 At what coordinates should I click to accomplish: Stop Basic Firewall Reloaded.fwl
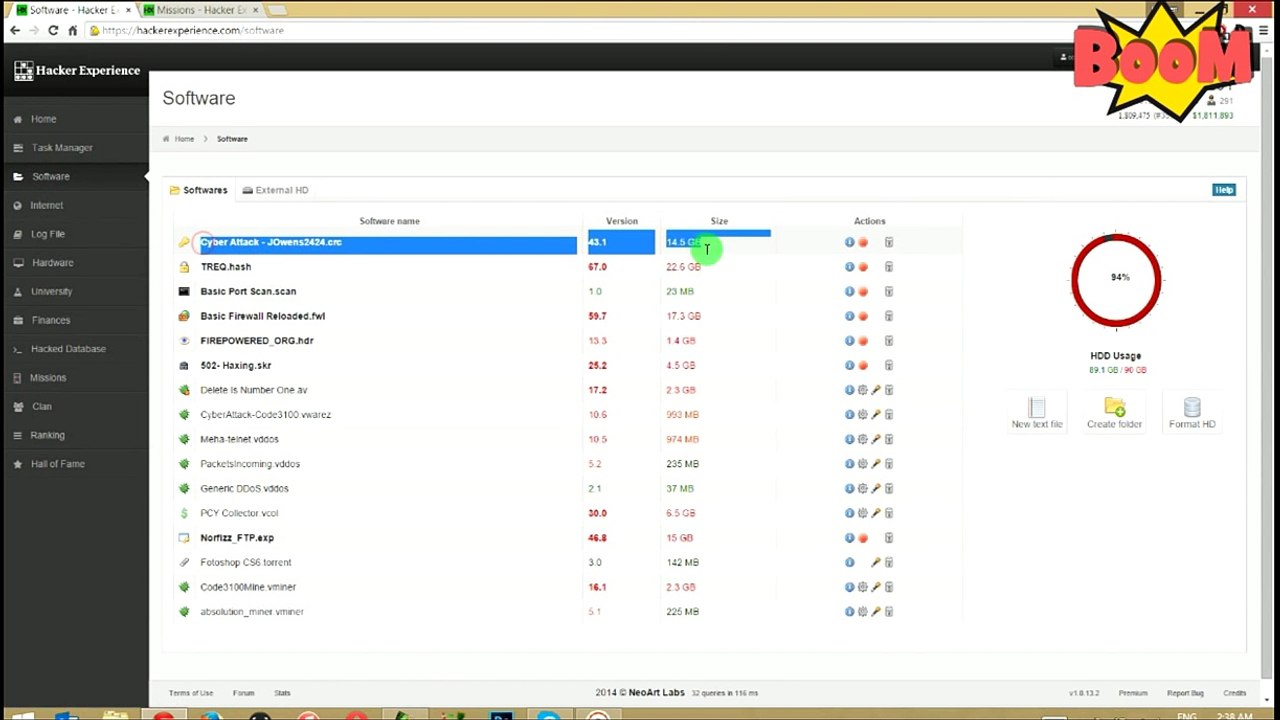863,316
